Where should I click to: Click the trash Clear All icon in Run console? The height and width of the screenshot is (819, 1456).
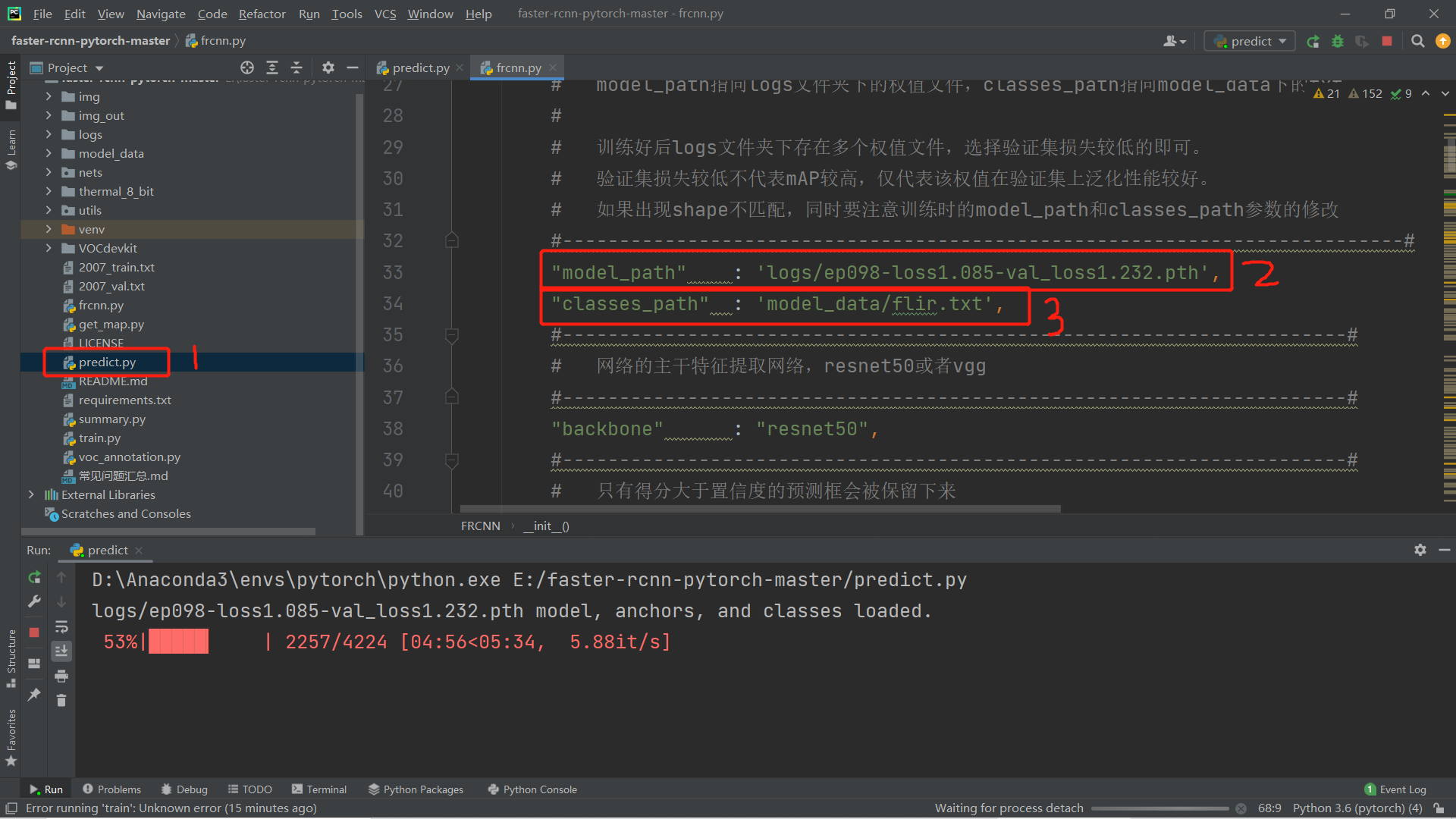[61, 700]
